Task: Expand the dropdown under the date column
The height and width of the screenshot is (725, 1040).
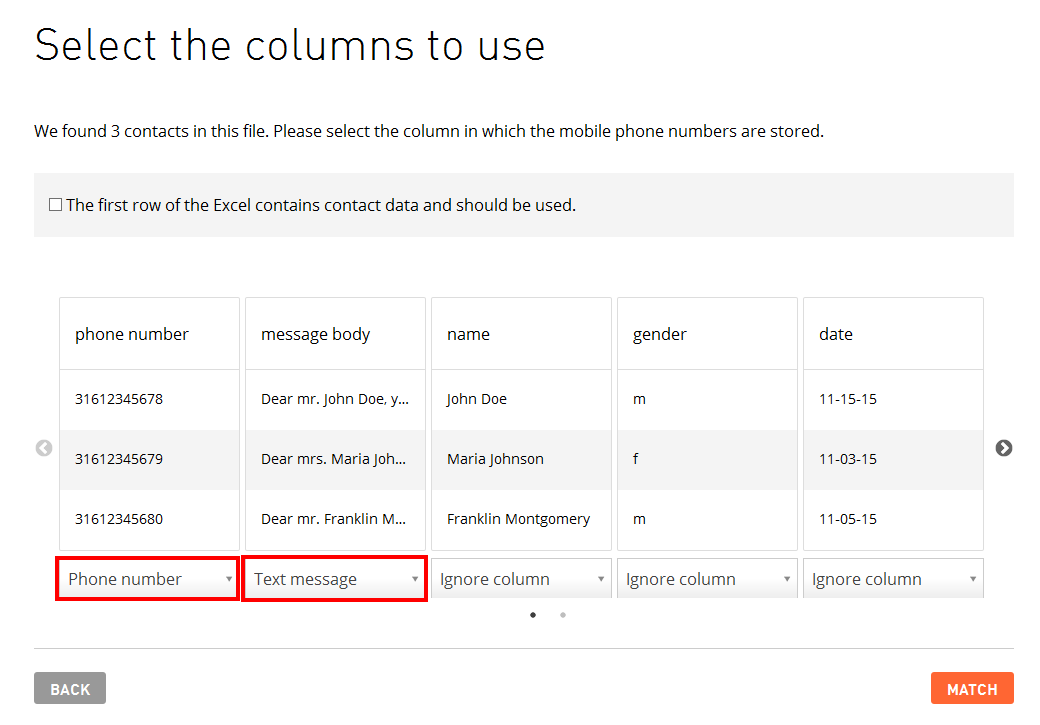Action: click(x=892, y=579)
